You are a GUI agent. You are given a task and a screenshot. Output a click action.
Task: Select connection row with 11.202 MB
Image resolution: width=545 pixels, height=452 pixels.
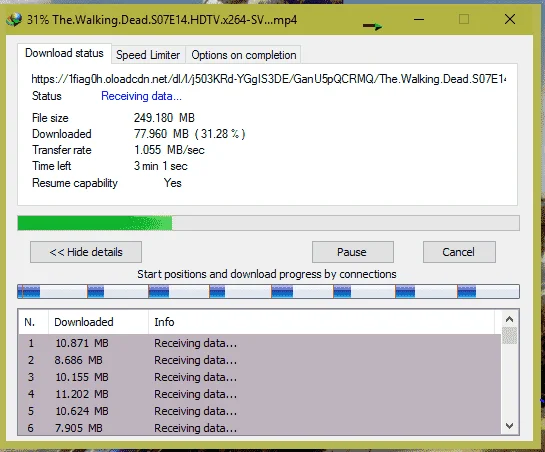click(x=260, y=394)
